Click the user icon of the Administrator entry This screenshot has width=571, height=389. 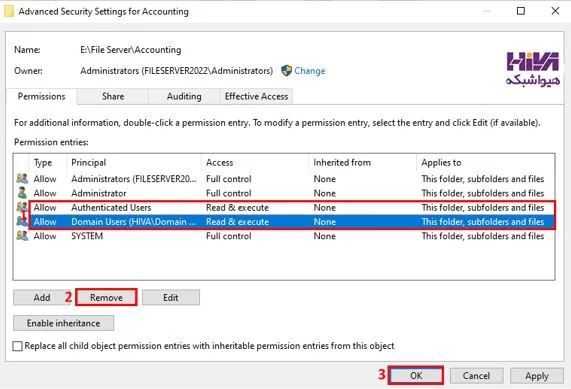(22, 193)
